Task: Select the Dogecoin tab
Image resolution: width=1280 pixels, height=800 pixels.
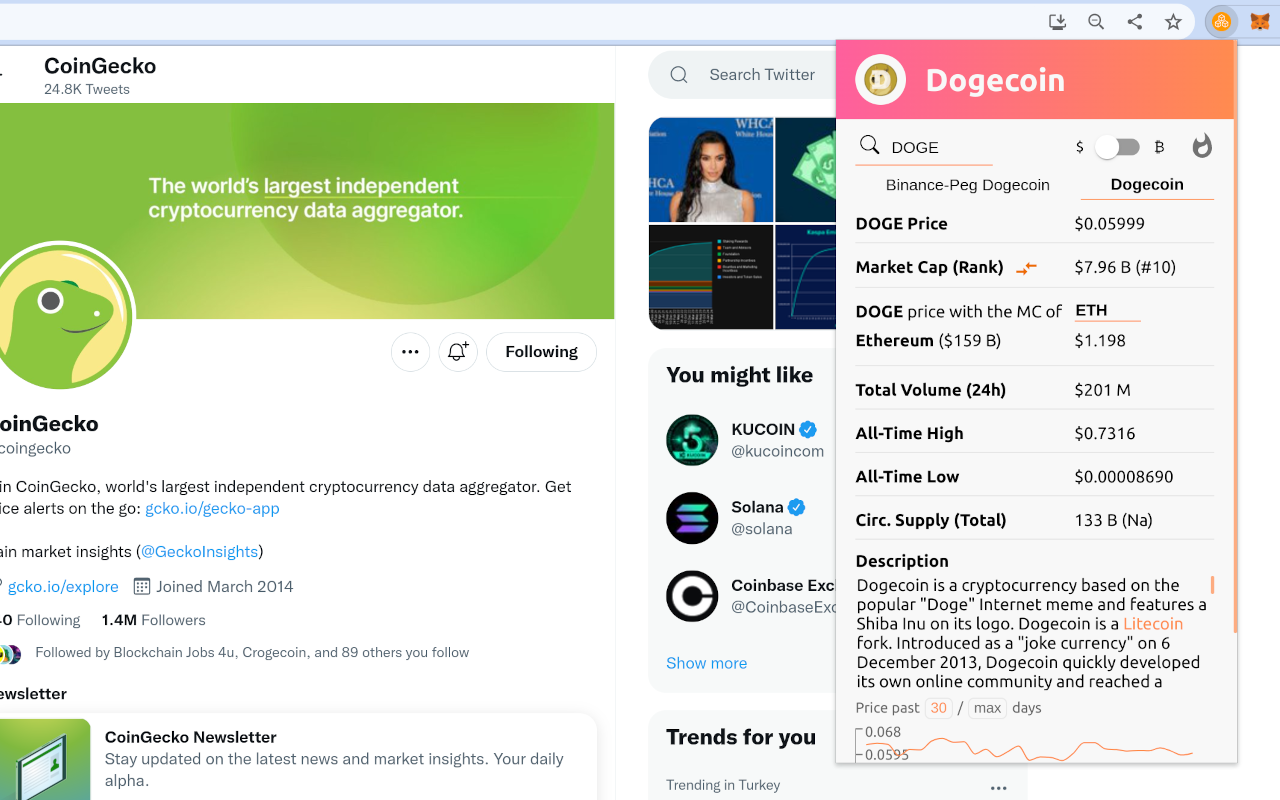Action: (x=1147, y=184)
